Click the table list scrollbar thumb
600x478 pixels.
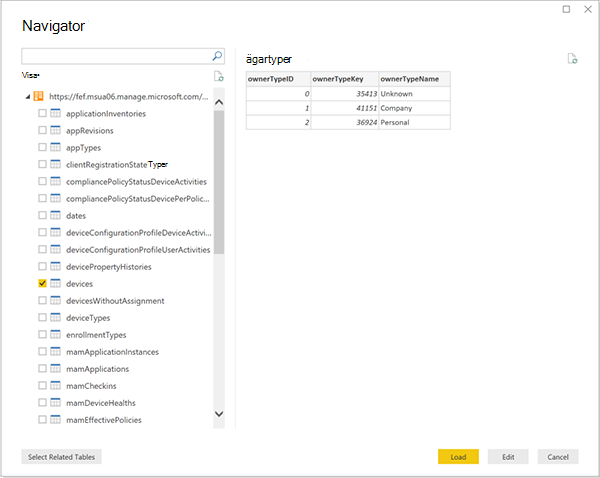click(219, 182)
